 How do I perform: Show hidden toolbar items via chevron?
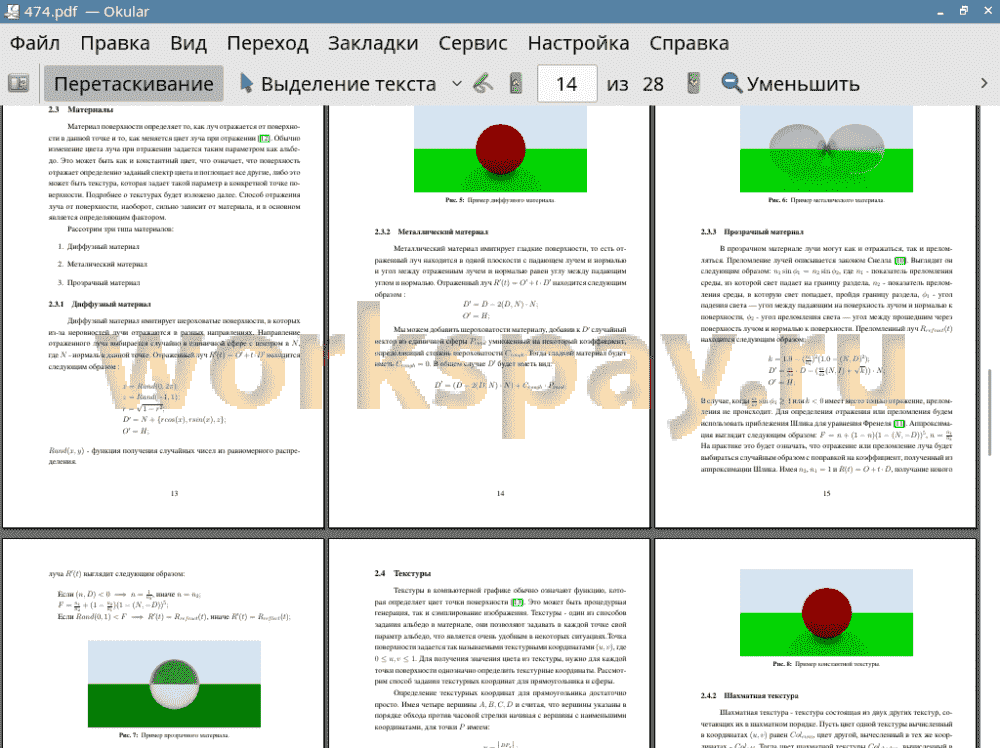point(983,84)
